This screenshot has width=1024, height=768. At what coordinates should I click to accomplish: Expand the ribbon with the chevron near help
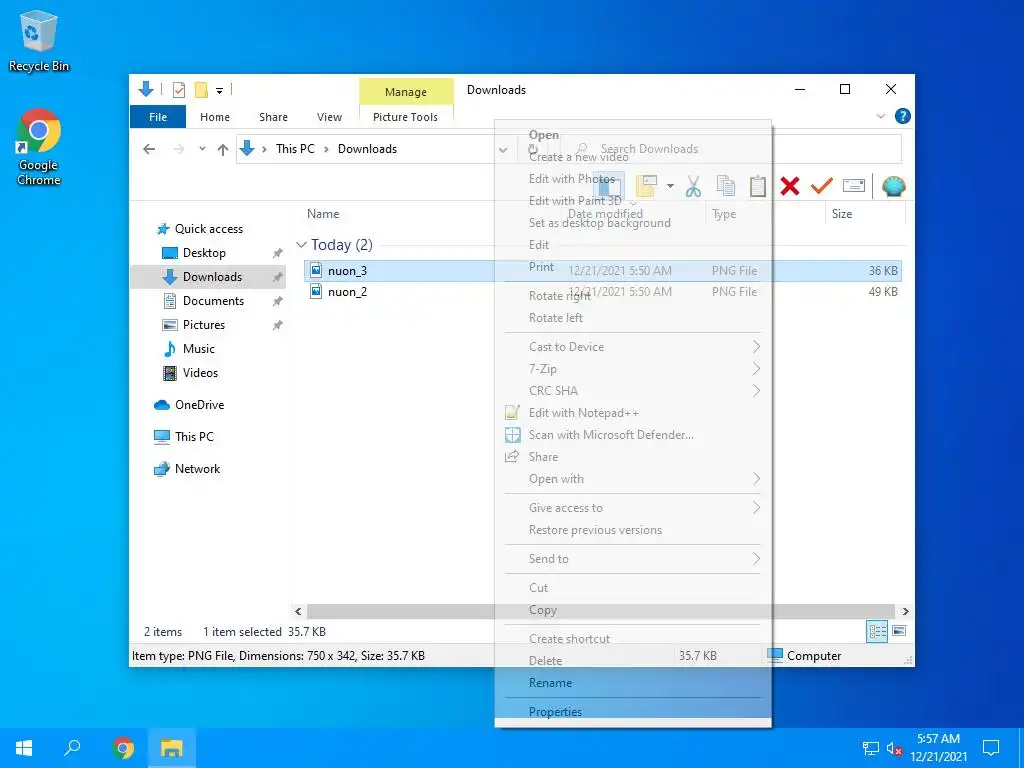[880, 116]
